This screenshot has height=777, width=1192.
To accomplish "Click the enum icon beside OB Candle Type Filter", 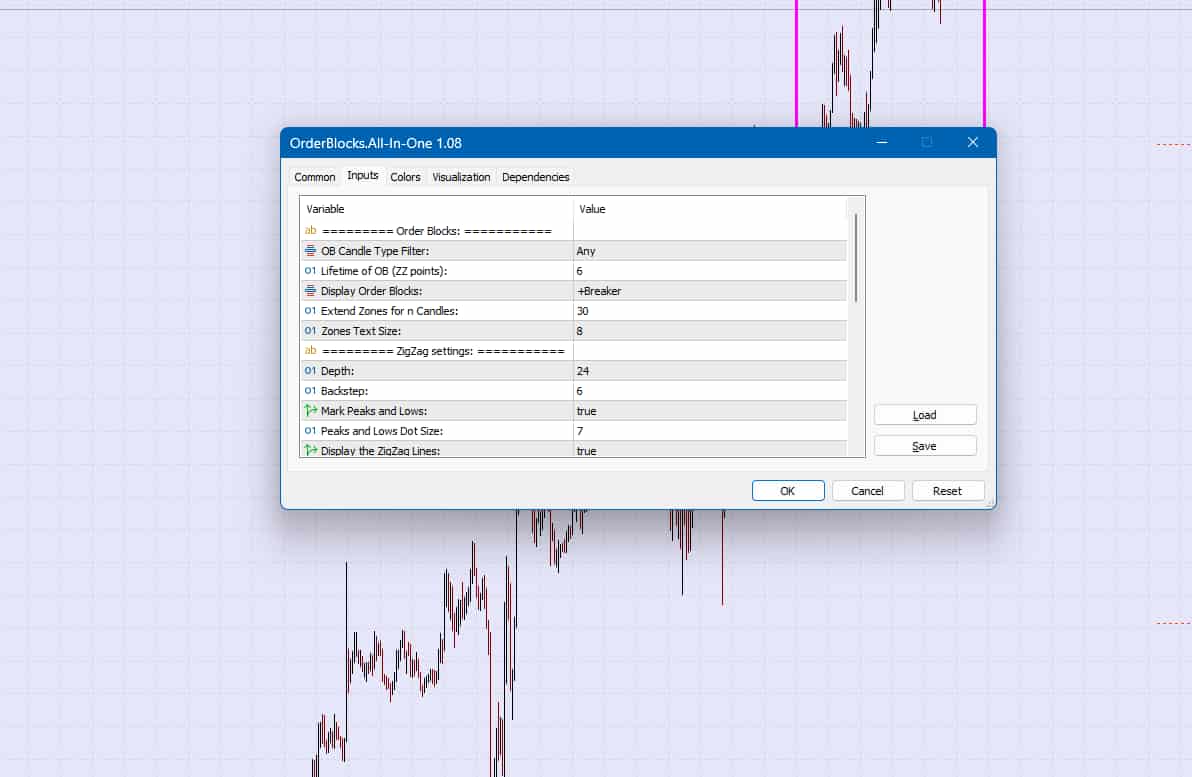I will click(x=310, y=251).
